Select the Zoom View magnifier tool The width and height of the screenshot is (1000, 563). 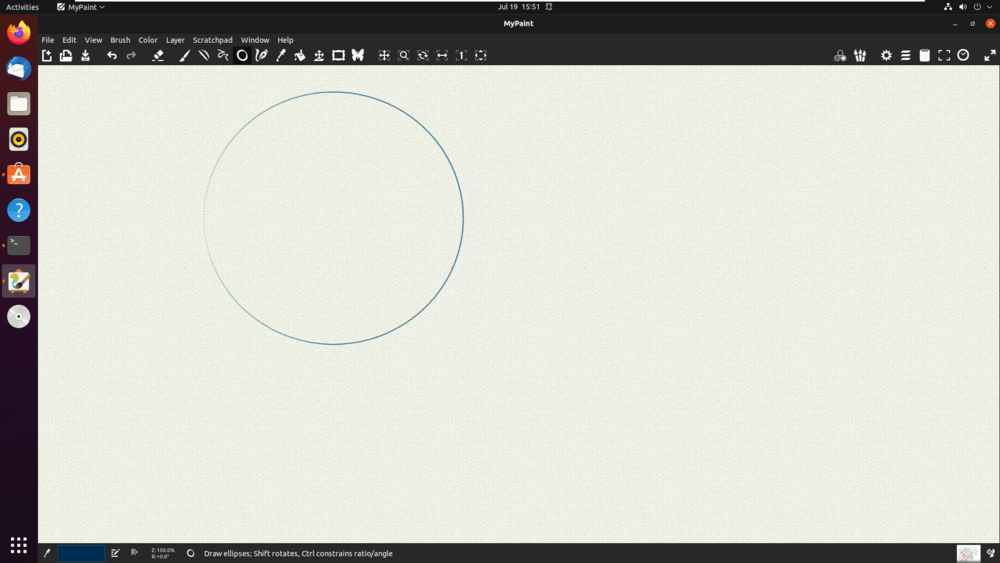pos(404,55)
